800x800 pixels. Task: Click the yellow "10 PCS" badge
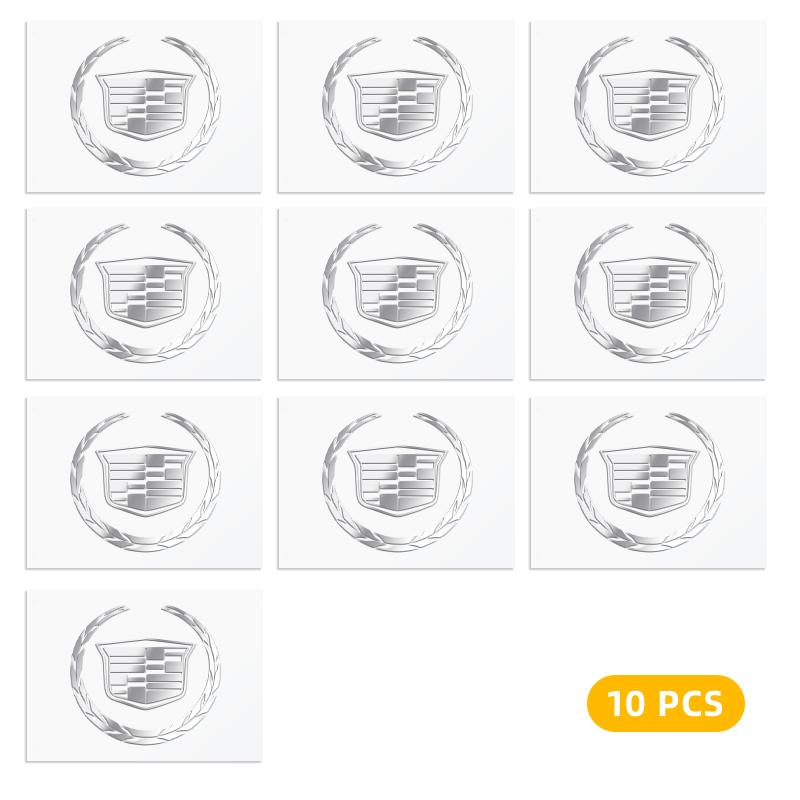tap(666, 703)
